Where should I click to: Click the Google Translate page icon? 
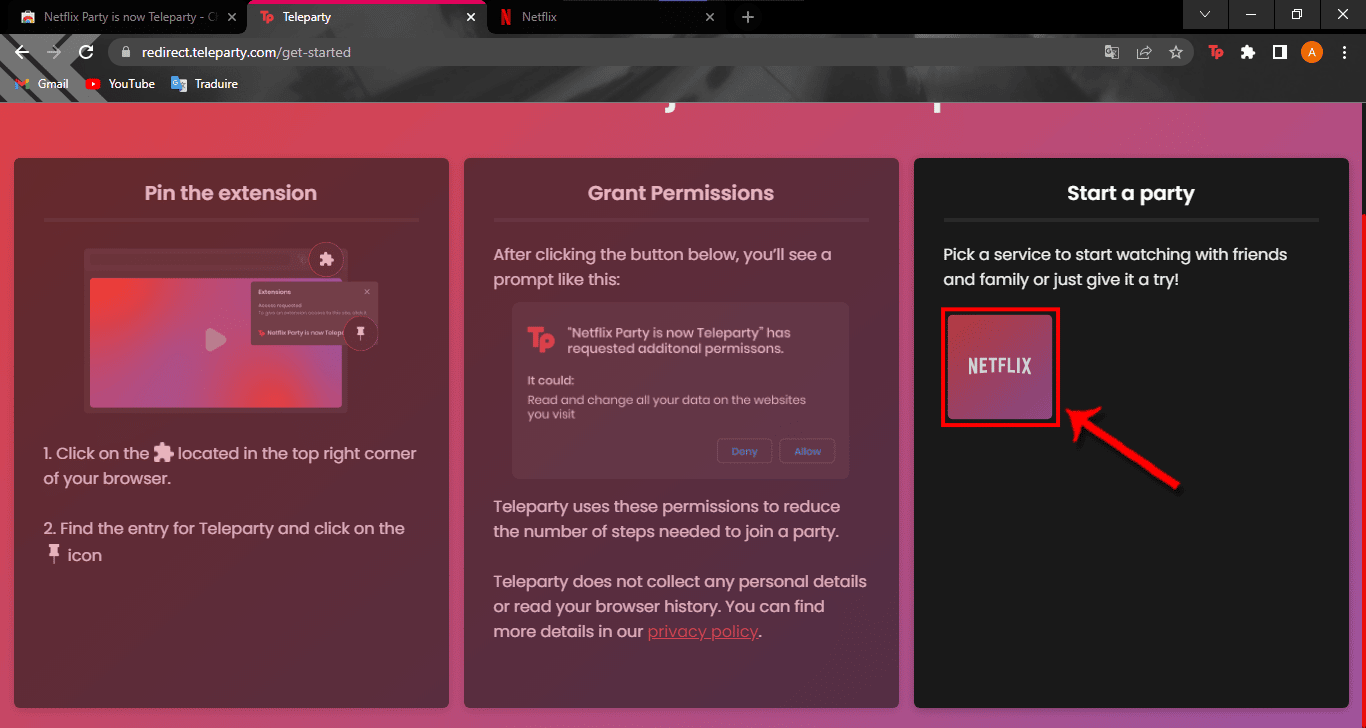click(x=1111, y=52)
